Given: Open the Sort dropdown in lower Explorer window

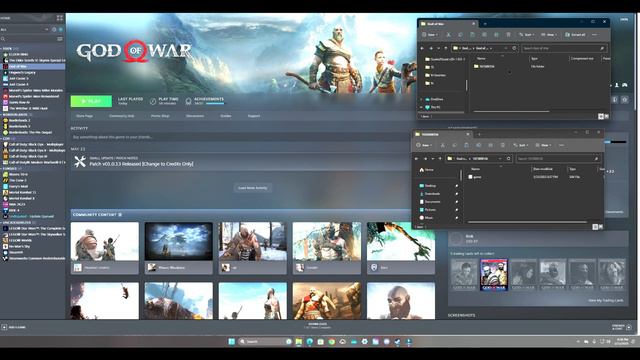Looking at the screenshot, I should pos(520,145).
